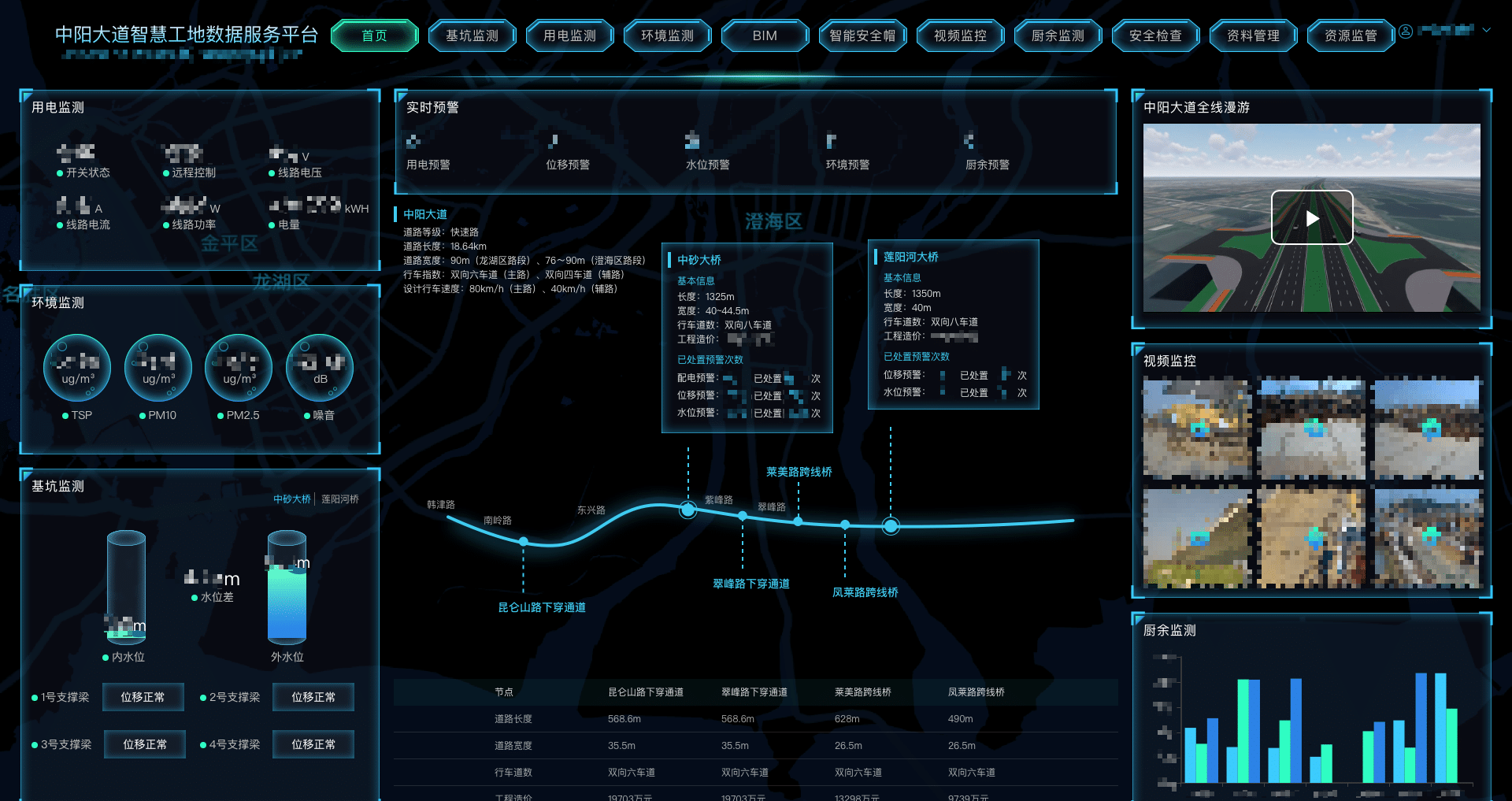The height and width of the screenshot is (801, 1512).
Task: Click the tallest bar in 厨余监测 chart
Action: click(1421, 727)
